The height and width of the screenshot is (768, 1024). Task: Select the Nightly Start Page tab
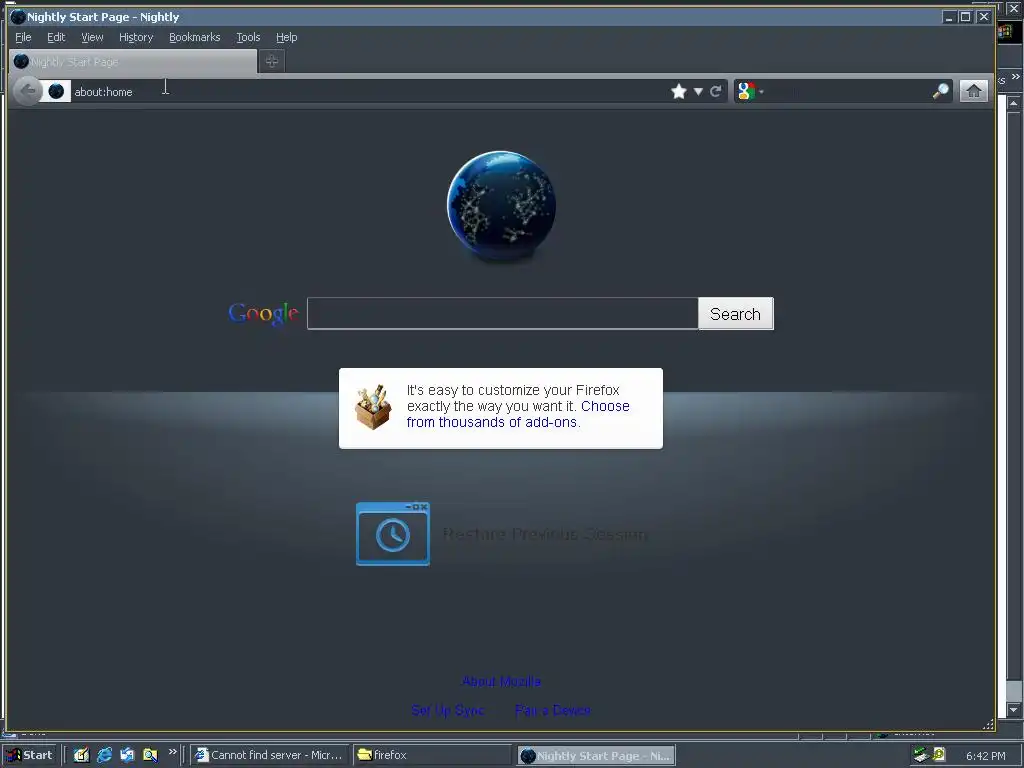pos(133,61)
